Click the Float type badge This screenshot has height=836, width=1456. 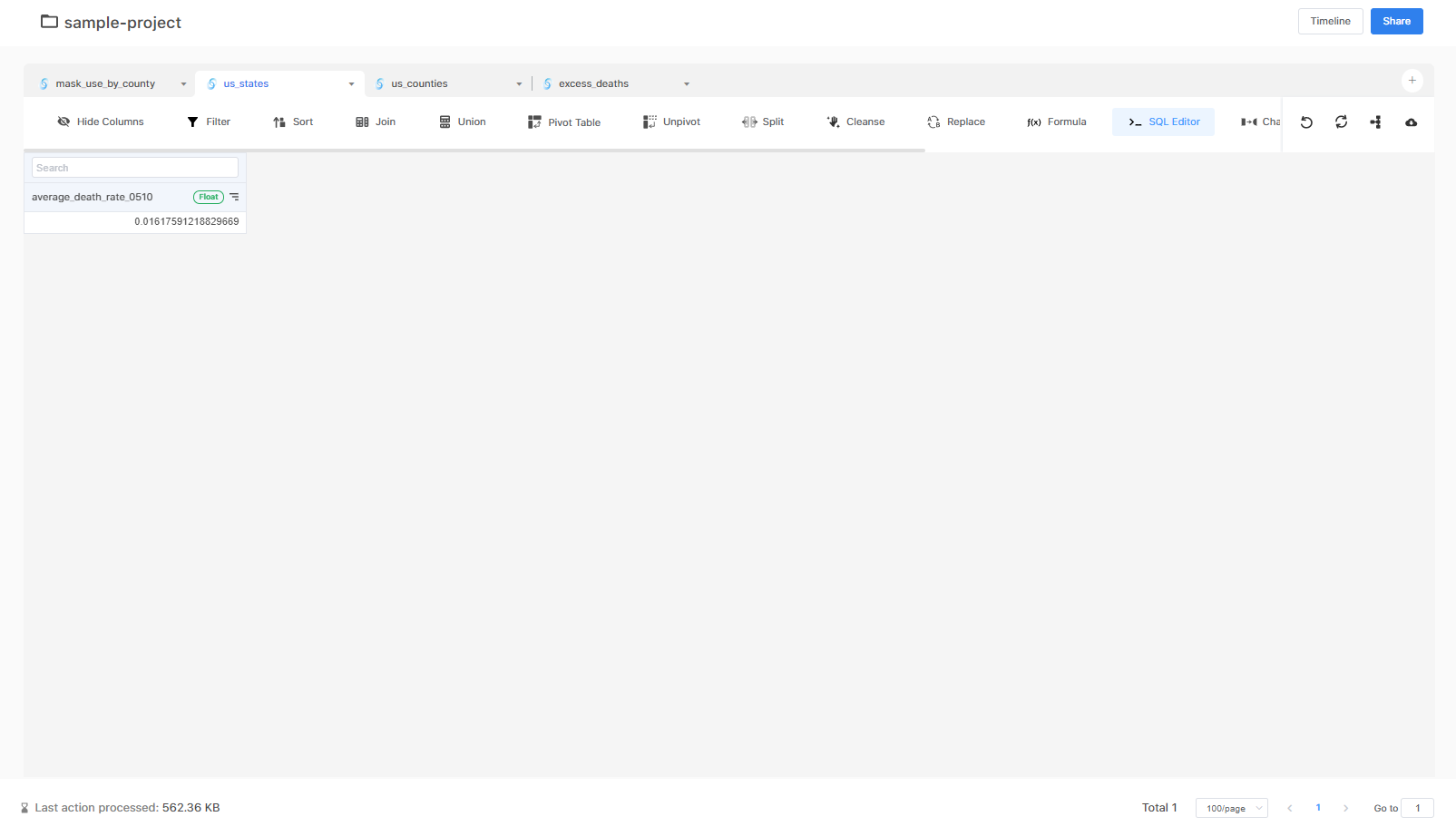pos(209,197)
